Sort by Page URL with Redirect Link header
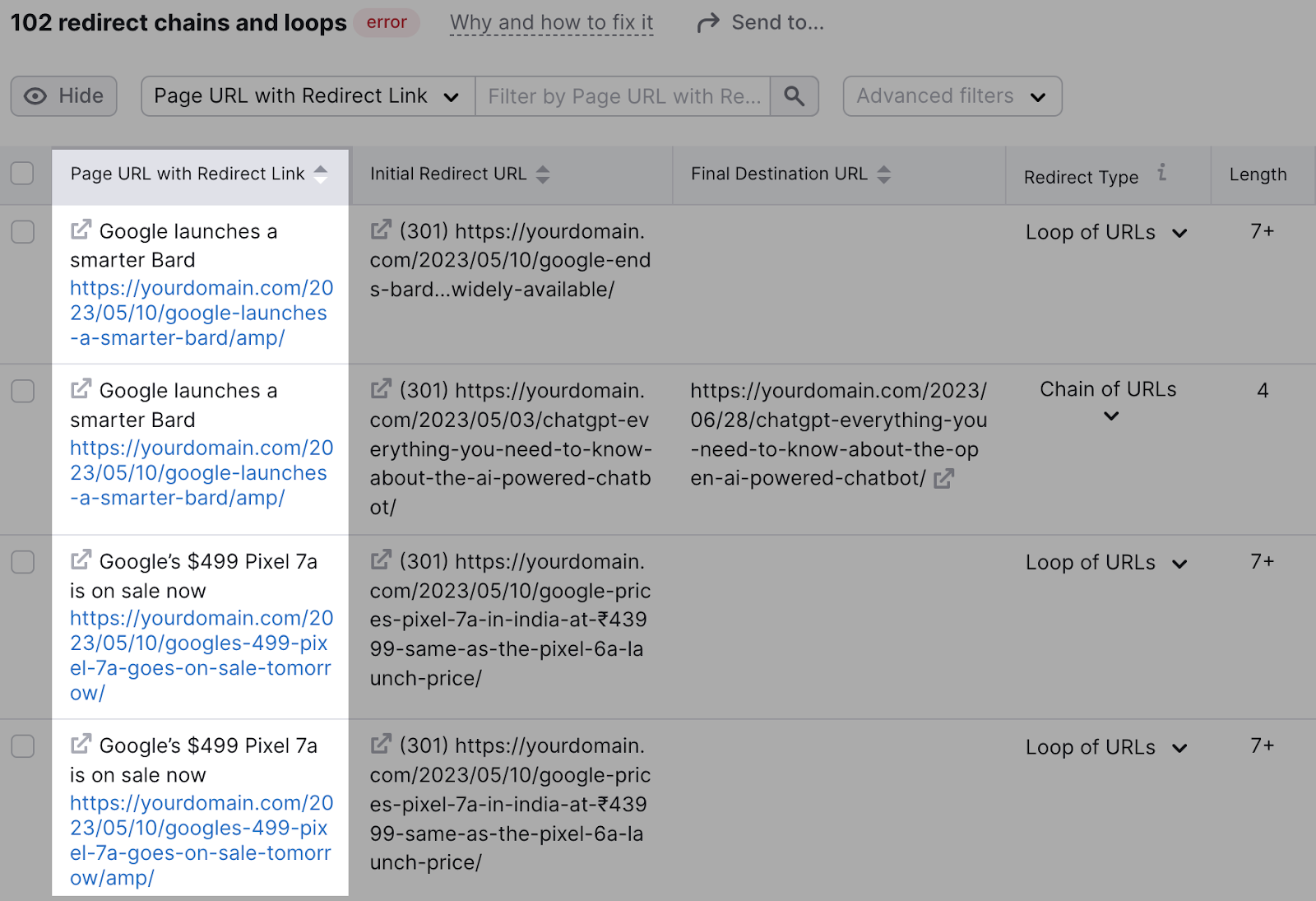 (188, 174)
